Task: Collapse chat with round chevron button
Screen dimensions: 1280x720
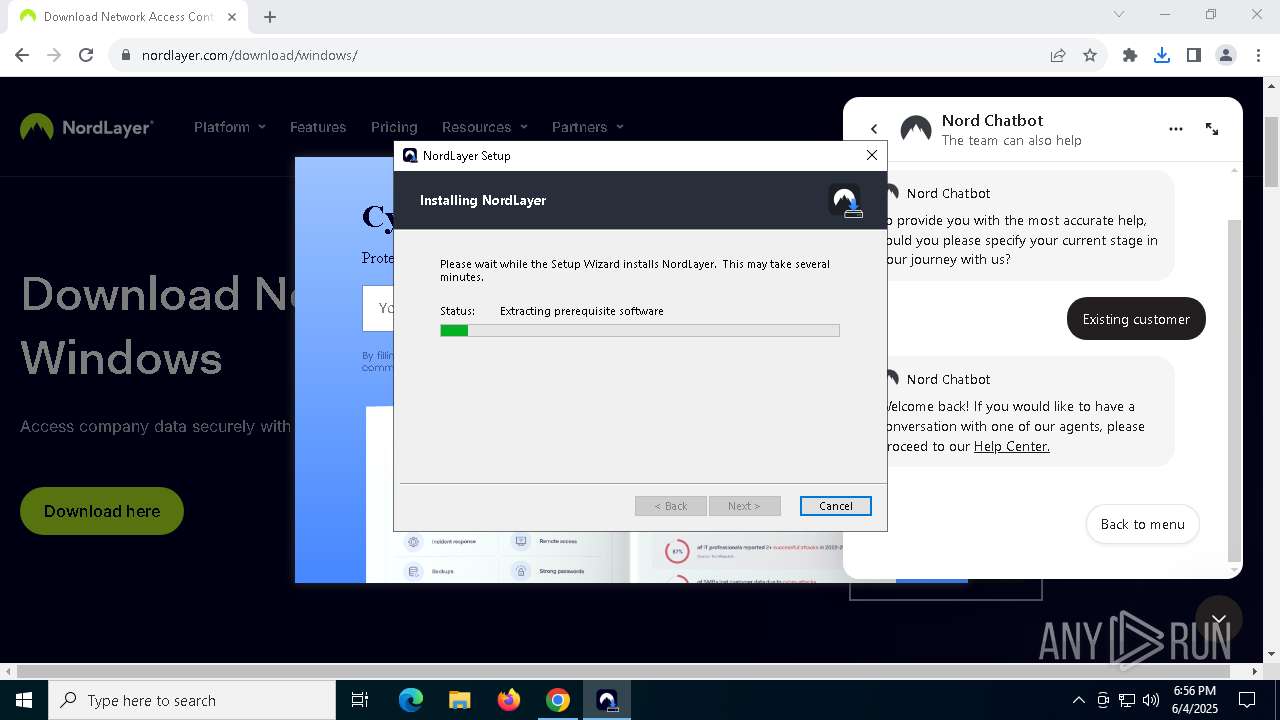Action: (1218, 619)
